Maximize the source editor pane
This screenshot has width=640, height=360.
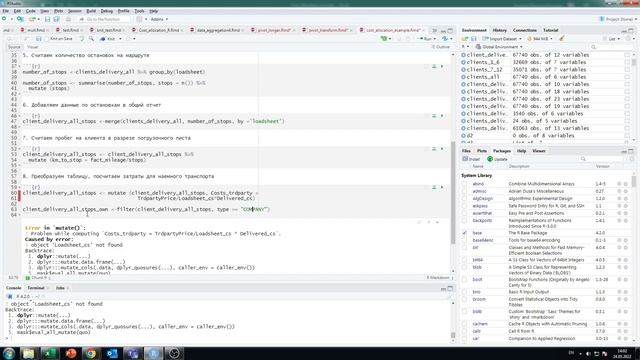point(450,31)
